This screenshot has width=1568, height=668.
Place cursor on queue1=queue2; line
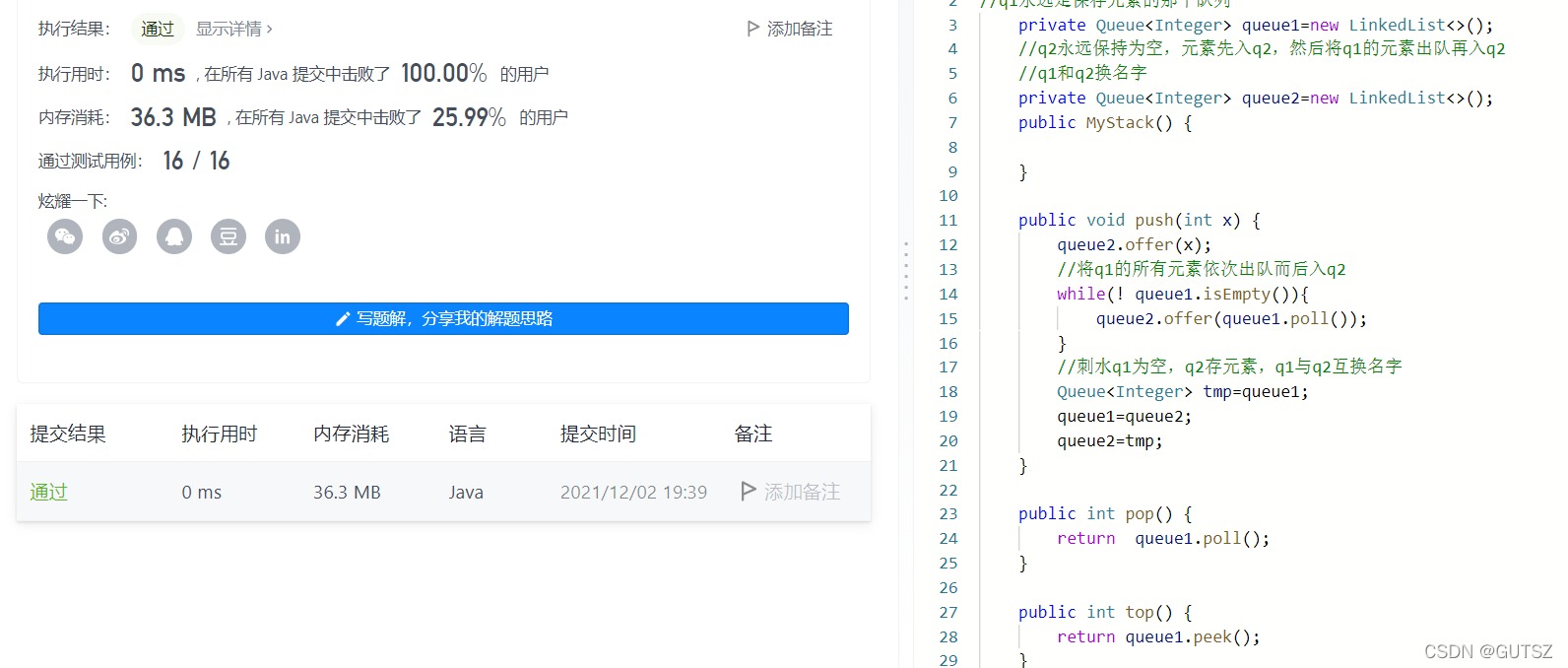(1124, 416)
